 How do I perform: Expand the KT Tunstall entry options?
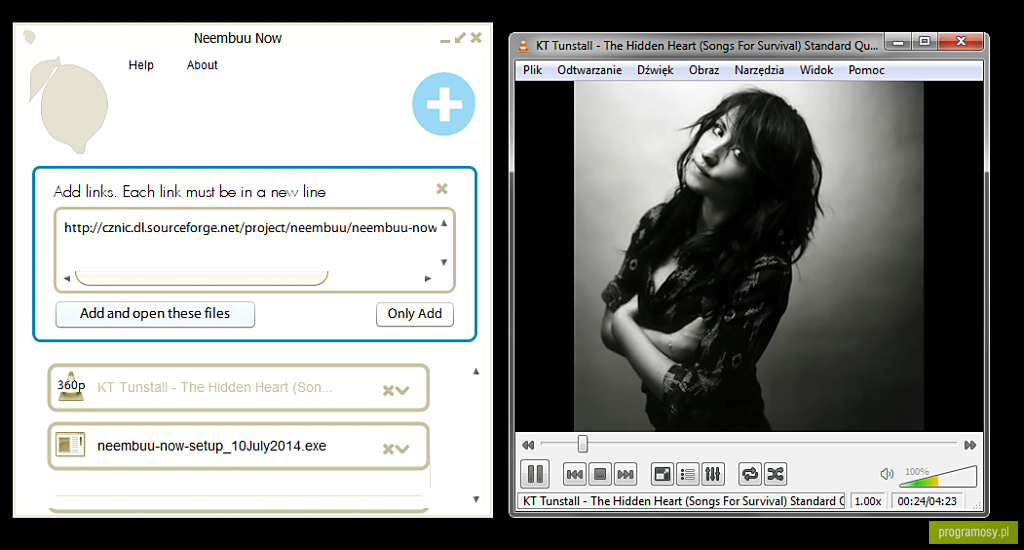[x=403, y=391]
